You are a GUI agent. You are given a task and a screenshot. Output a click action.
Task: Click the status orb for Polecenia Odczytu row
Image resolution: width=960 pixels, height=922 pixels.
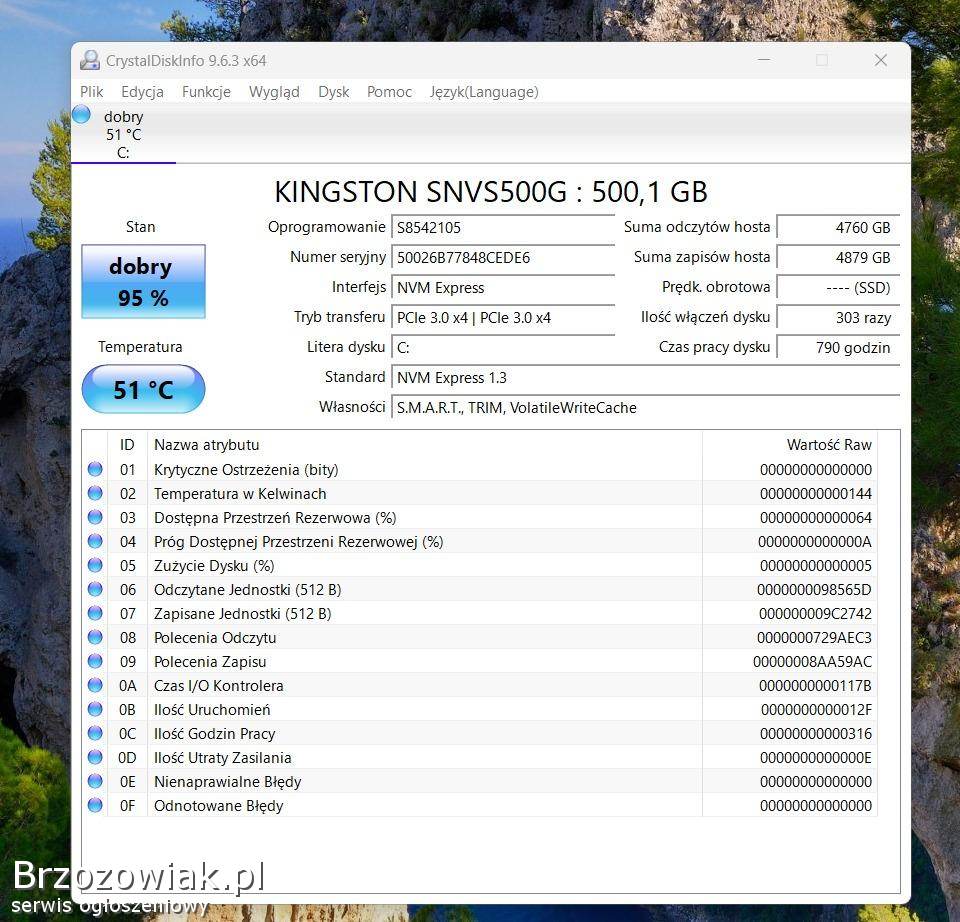95,637
